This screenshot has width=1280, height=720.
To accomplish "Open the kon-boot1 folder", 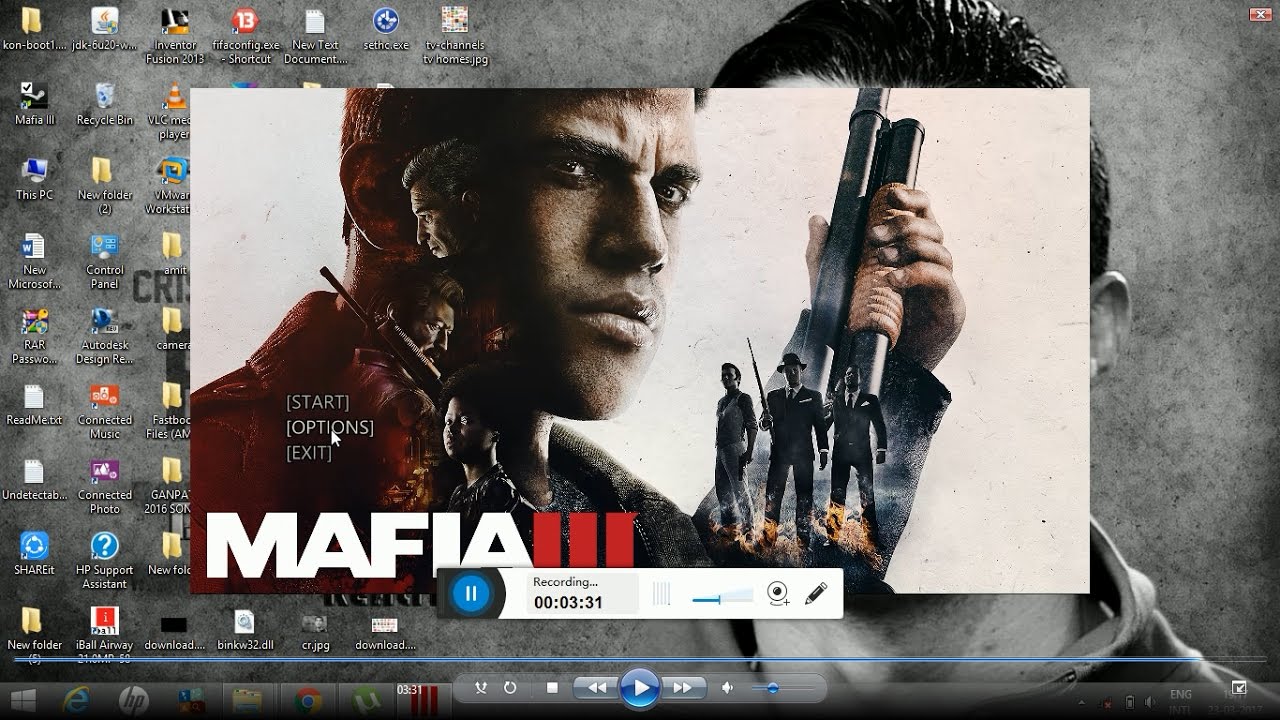I will (x=34, y=30).
